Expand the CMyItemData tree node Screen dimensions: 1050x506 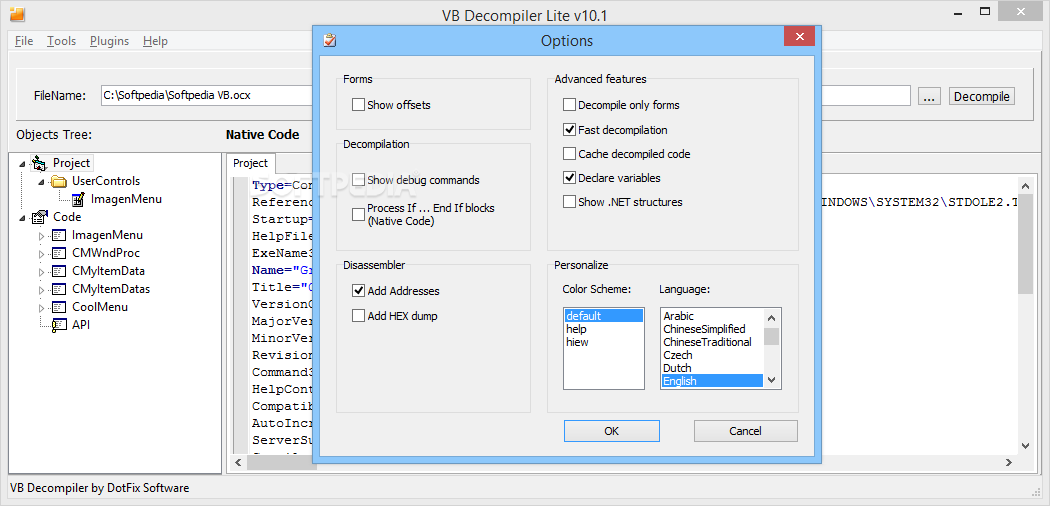tap(41, 272)
